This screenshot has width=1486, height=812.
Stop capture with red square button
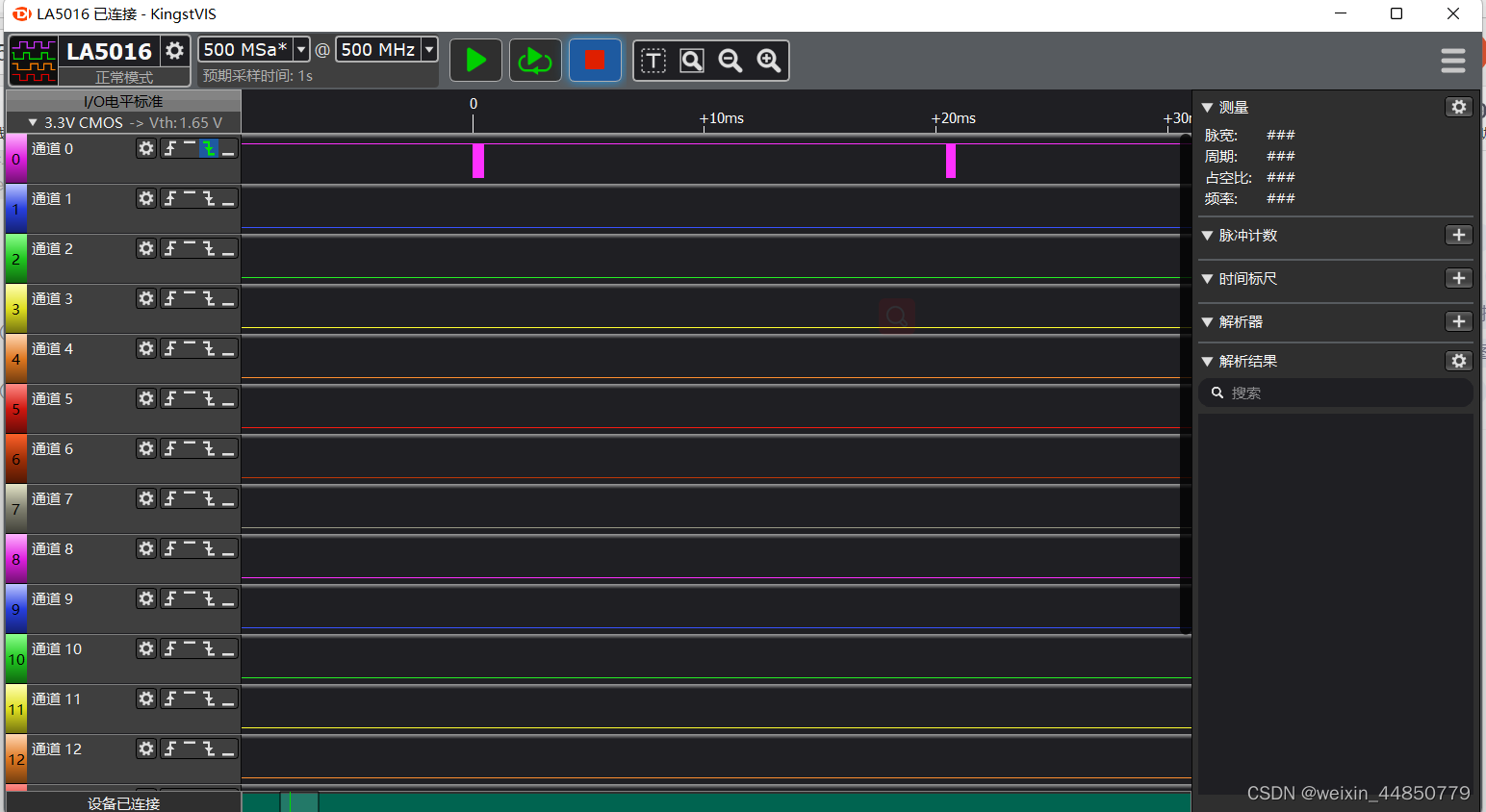pos(595,61)
